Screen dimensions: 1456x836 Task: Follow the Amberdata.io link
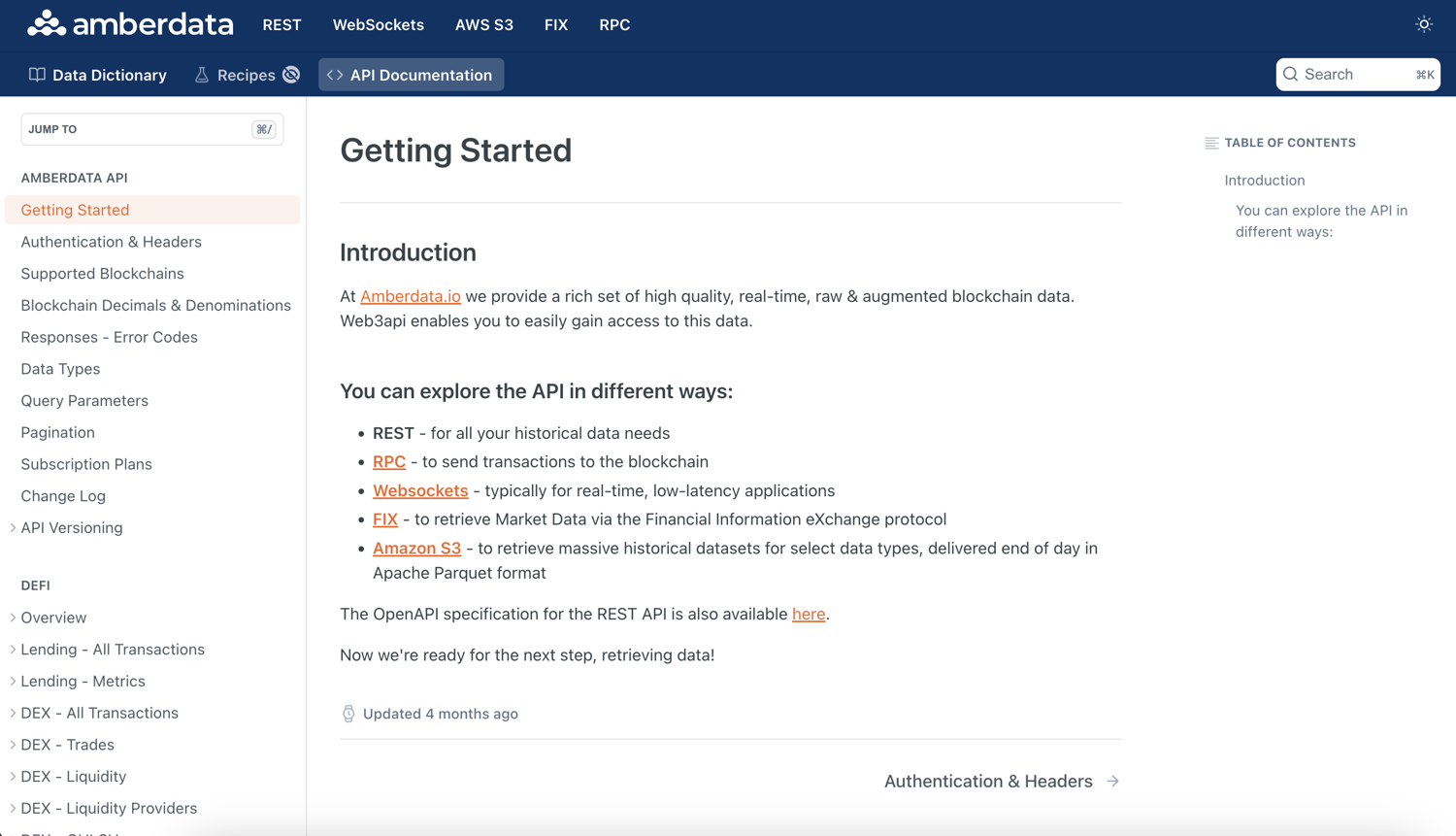click(411, 296)
